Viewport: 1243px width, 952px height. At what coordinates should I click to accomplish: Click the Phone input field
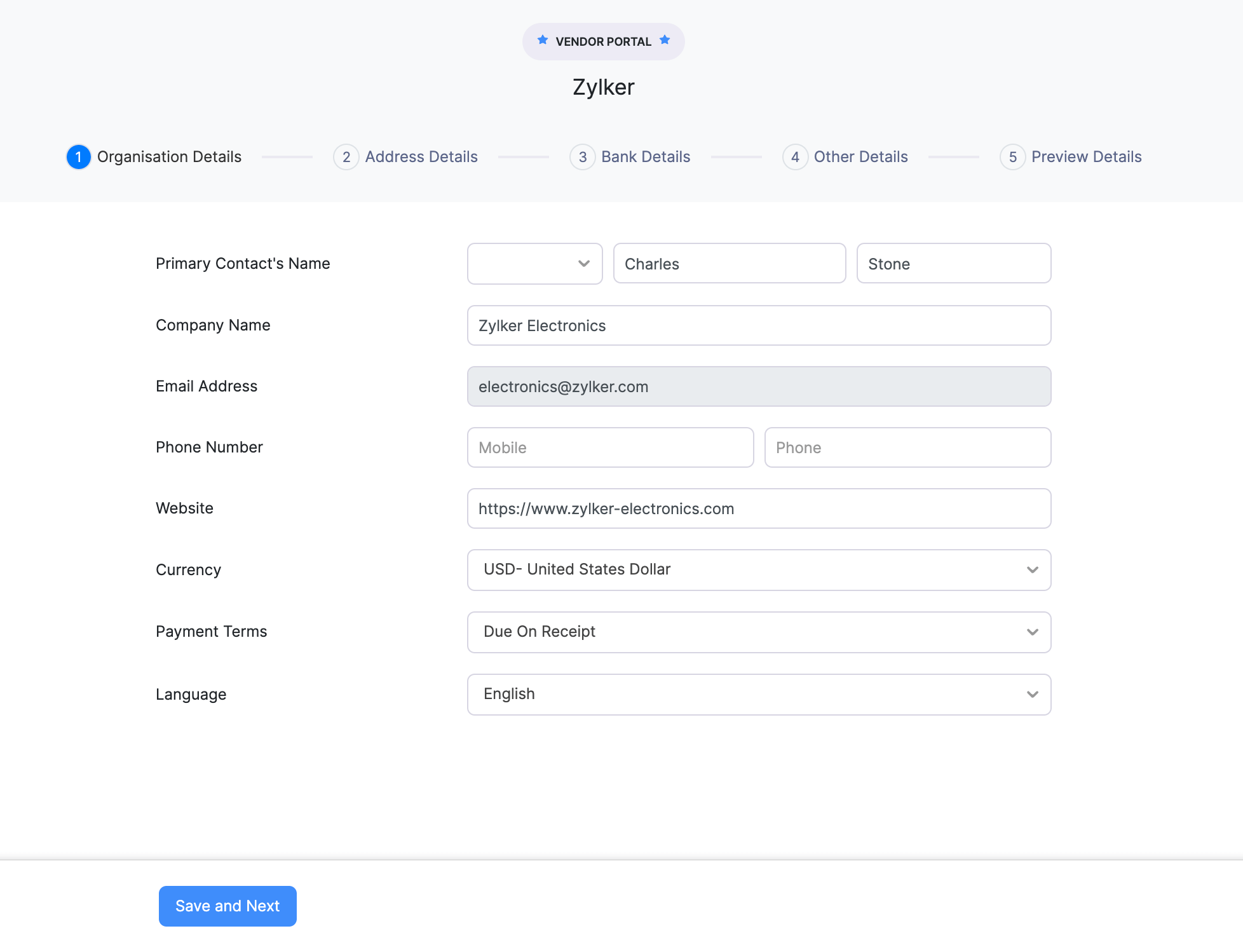pos(907,447)
